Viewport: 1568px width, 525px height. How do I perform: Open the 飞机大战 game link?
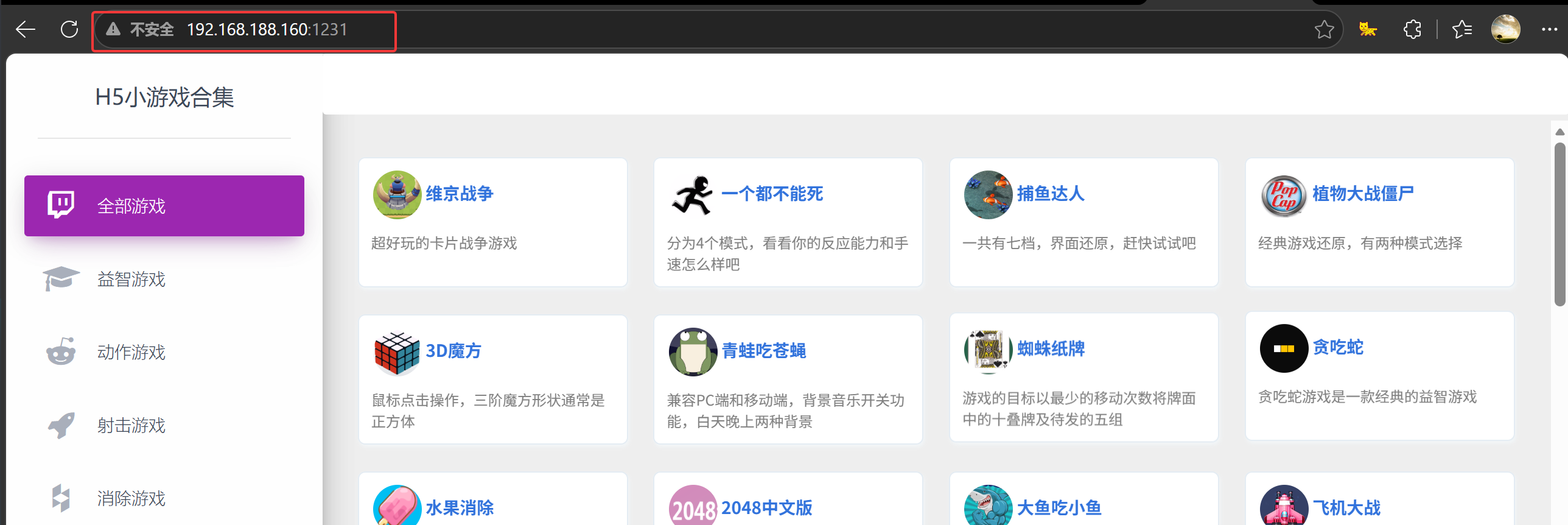click(1346, 508)
